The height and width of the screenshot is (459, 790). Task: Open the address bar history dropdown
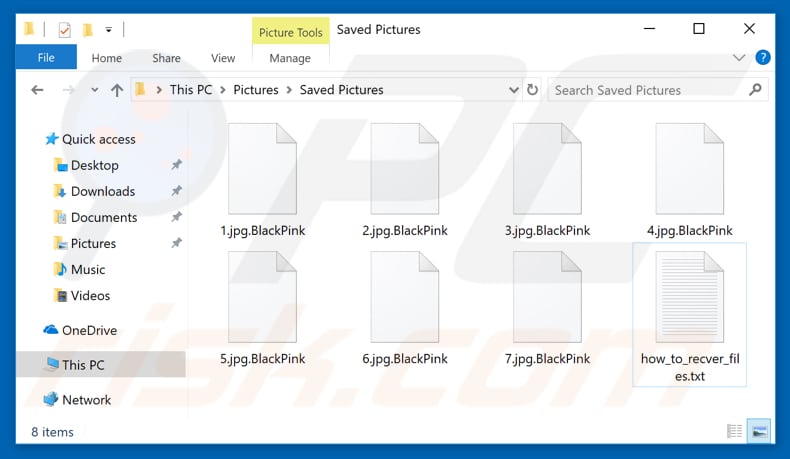(506, 90)
